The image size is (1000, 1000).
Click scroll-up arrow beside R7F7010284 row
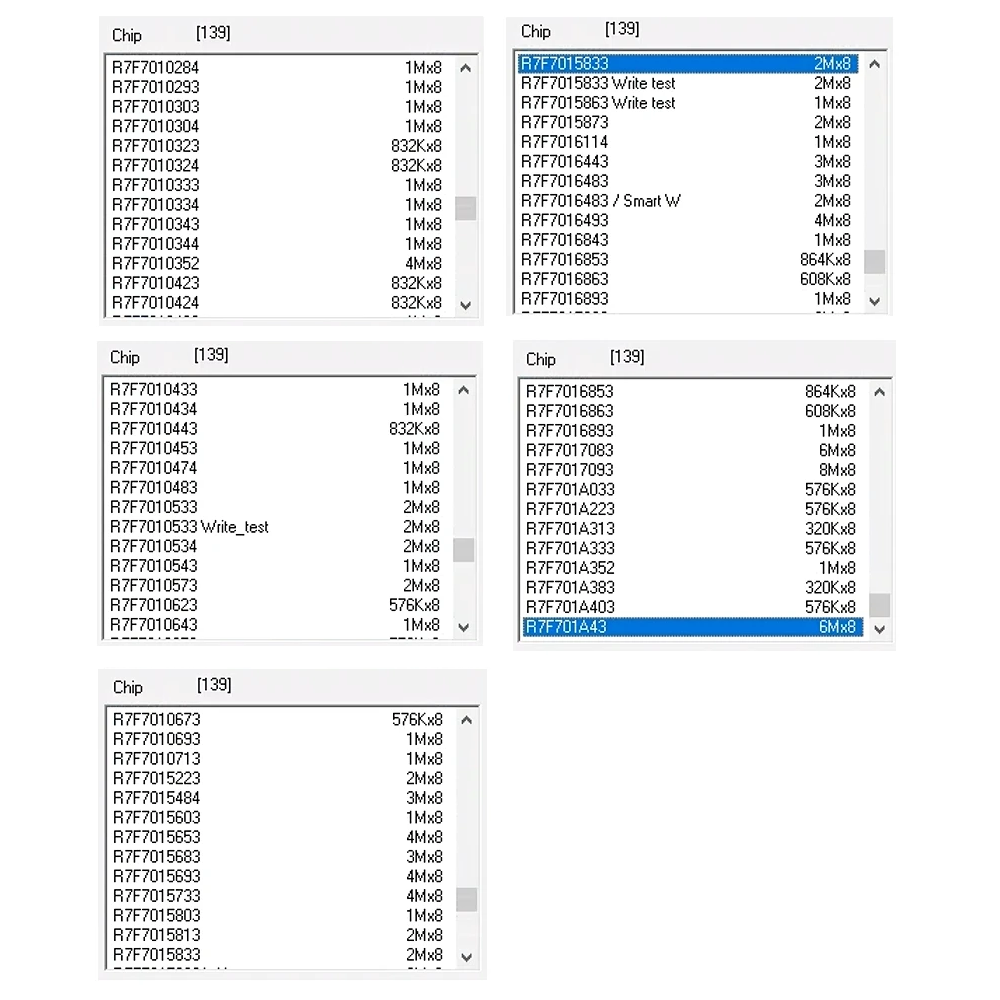(465, 69)
